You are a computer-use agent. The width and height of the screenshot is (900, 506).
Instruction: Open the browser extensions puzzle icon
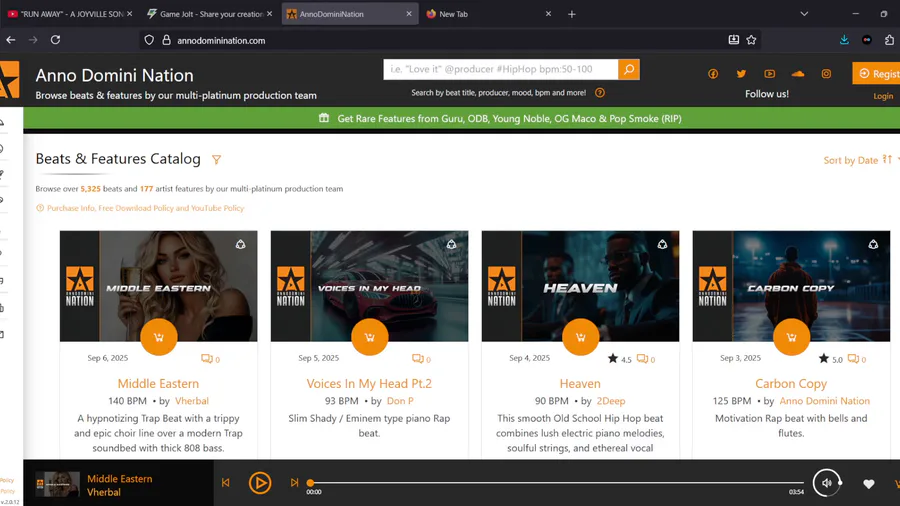[889, 40]
